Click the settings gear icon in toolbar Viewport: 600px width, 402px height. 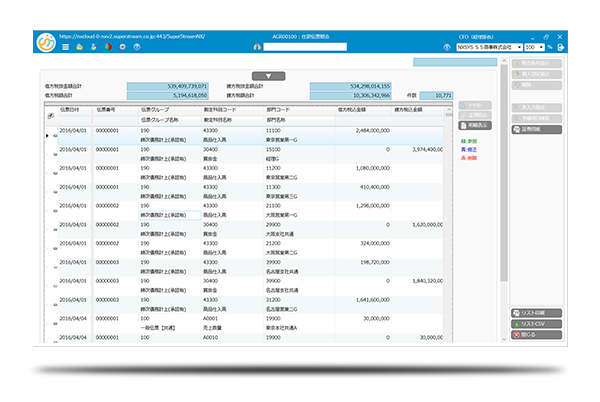(x=121, y=47)
